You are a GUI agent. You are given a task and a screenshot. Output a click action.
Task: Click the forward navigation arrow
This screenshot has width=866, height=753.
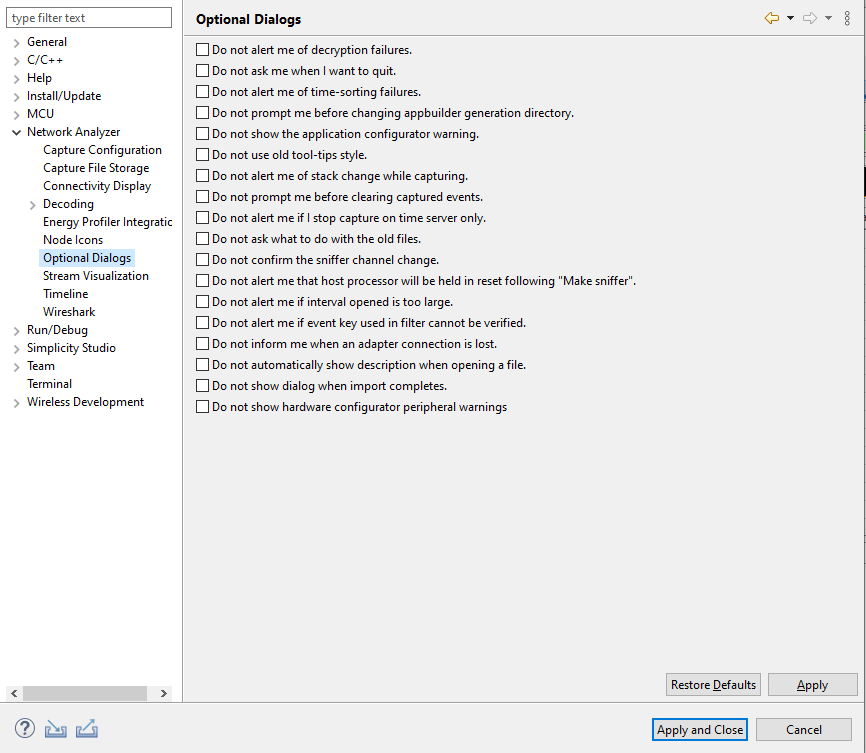809,17
